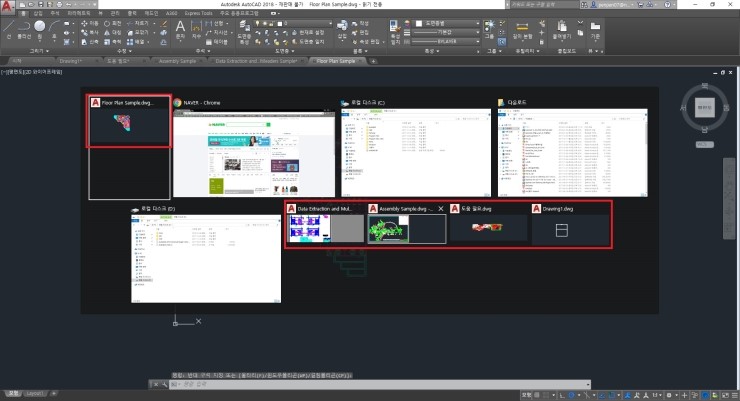
Task: Click Linear (선형) dimension button
Action: pyautogui.click(x=218, y=23)
